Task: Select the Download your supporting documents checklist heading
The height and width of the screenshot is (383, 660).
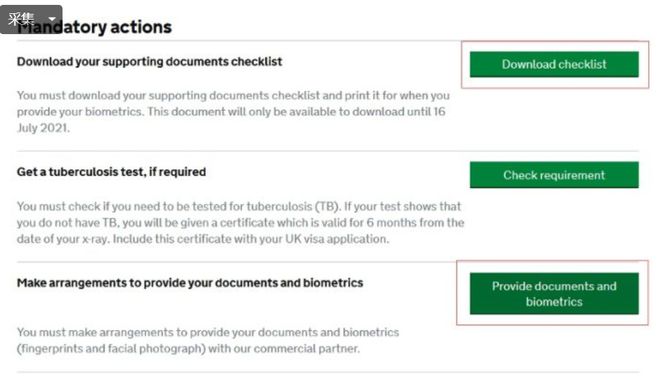Action: pos(149,61)
